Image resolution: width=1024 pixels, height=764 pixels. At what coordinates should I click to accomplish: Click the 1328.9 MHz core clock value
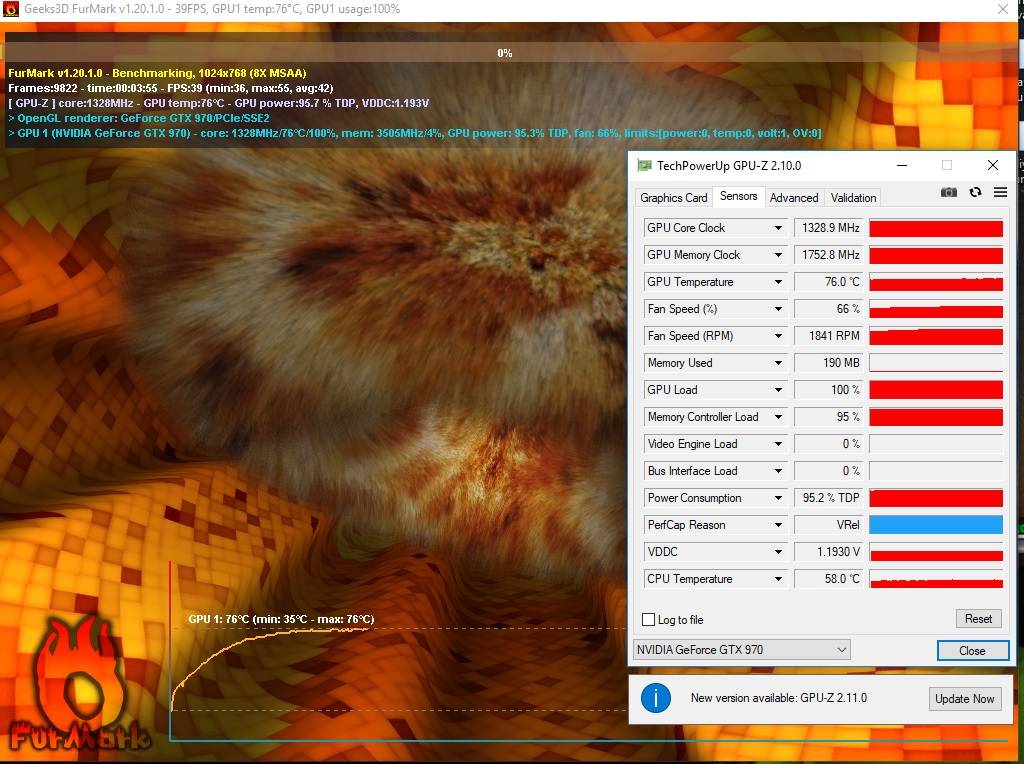[829, 228]
